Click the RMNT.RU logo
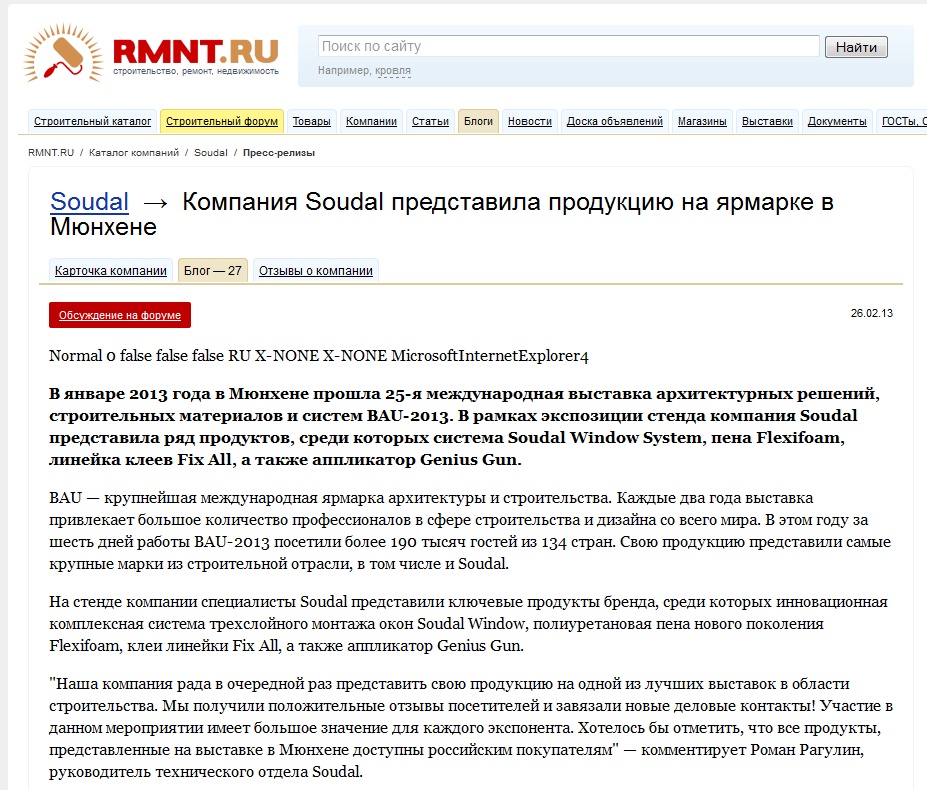 pyautogui.click(x=151, y=53)
